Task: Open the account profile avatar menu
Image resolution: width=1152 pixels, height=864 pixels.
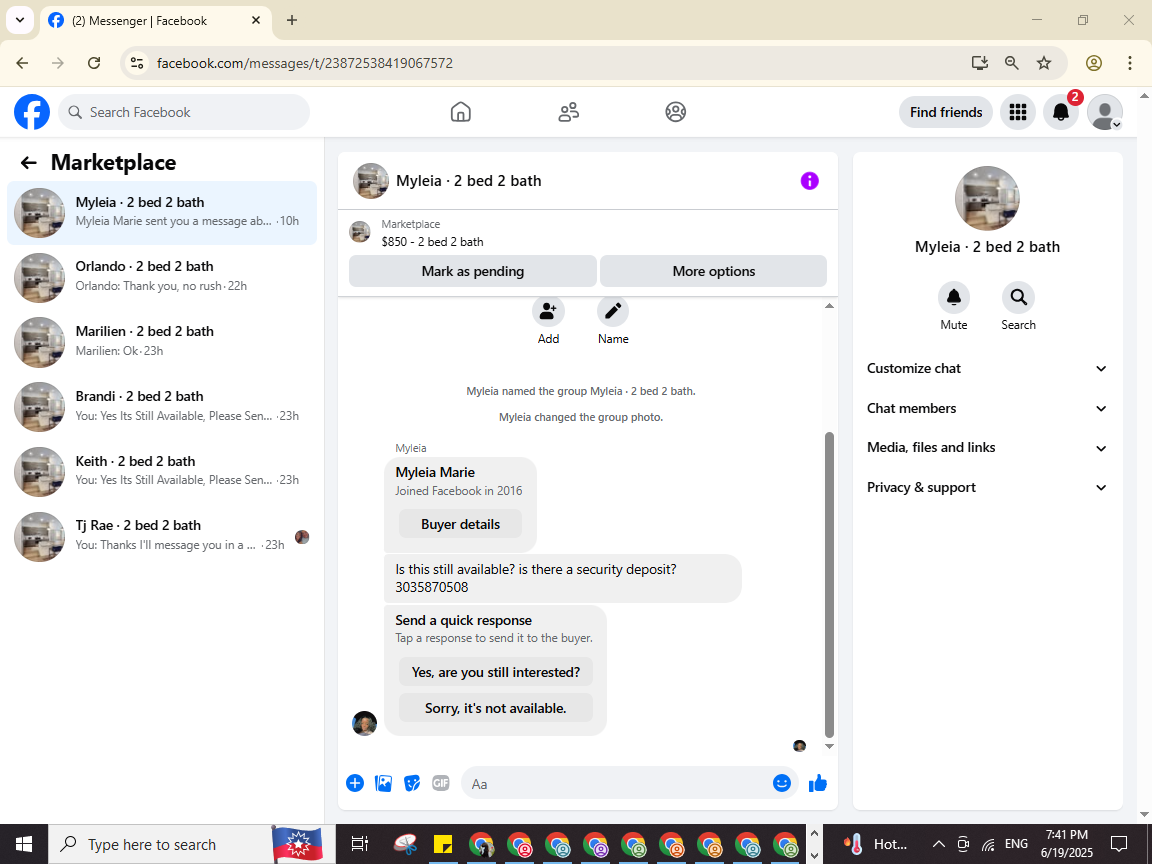Action: [1105, 112]
